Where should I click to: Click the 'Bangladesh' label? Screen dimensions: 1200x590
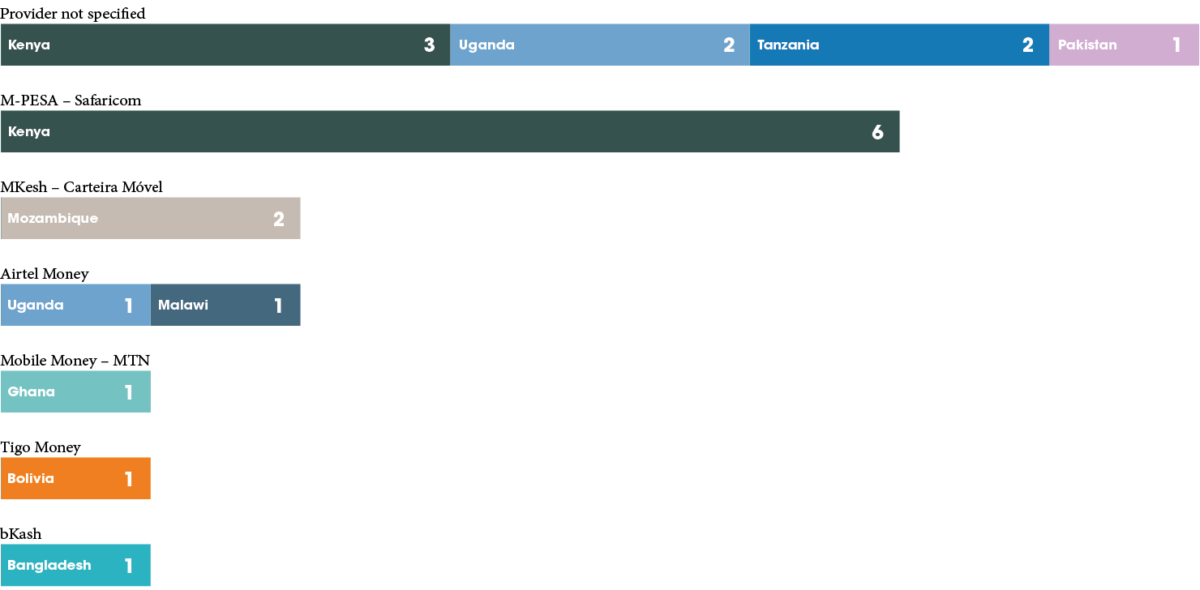point(49,565)
